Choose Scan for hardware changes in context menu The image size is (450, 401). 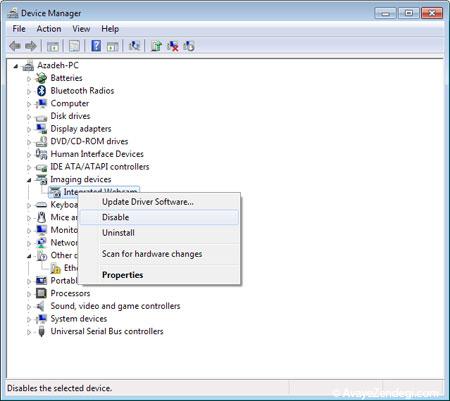coord(159,254)
